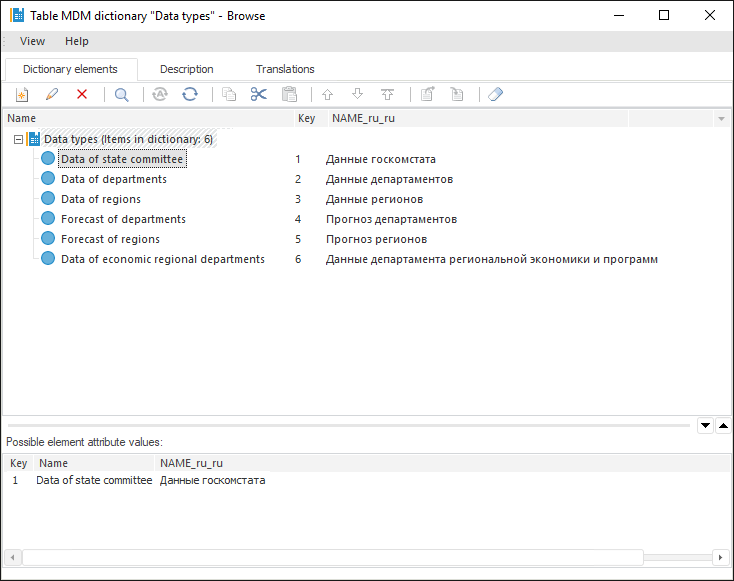
Task: Sort by the Name column header
Action: (x=149, y=118)
